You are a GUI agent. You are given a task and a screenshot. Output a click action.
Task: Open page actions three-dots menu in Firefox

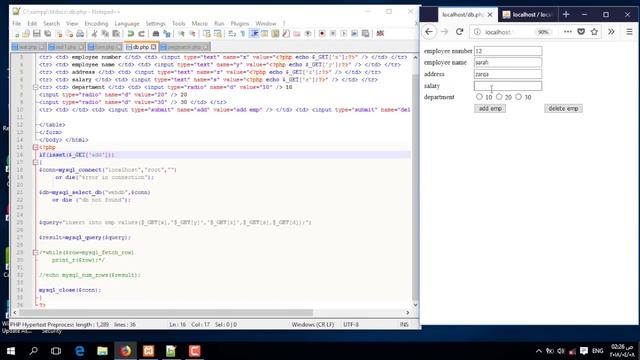(568, 32)
